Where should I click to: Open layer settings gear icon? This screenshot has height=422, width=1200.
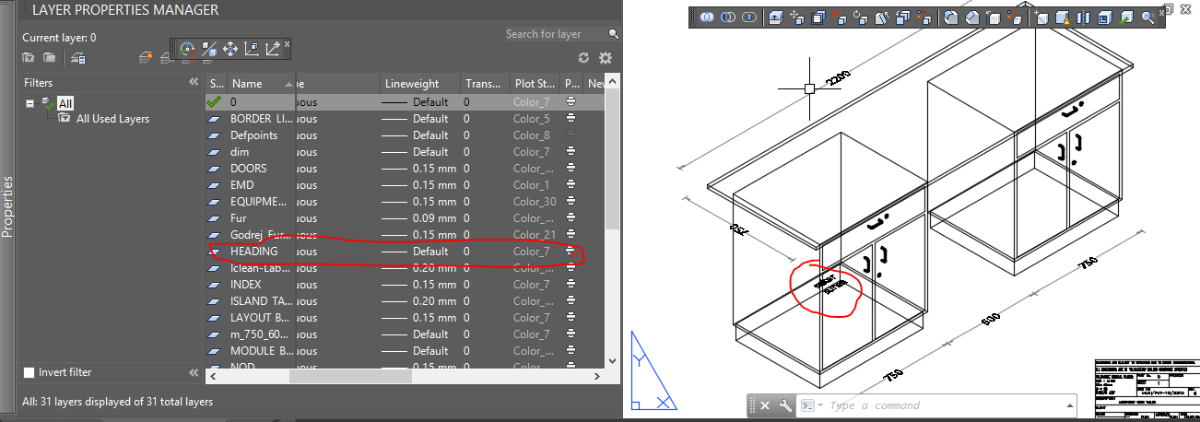(x=604, y=59)
